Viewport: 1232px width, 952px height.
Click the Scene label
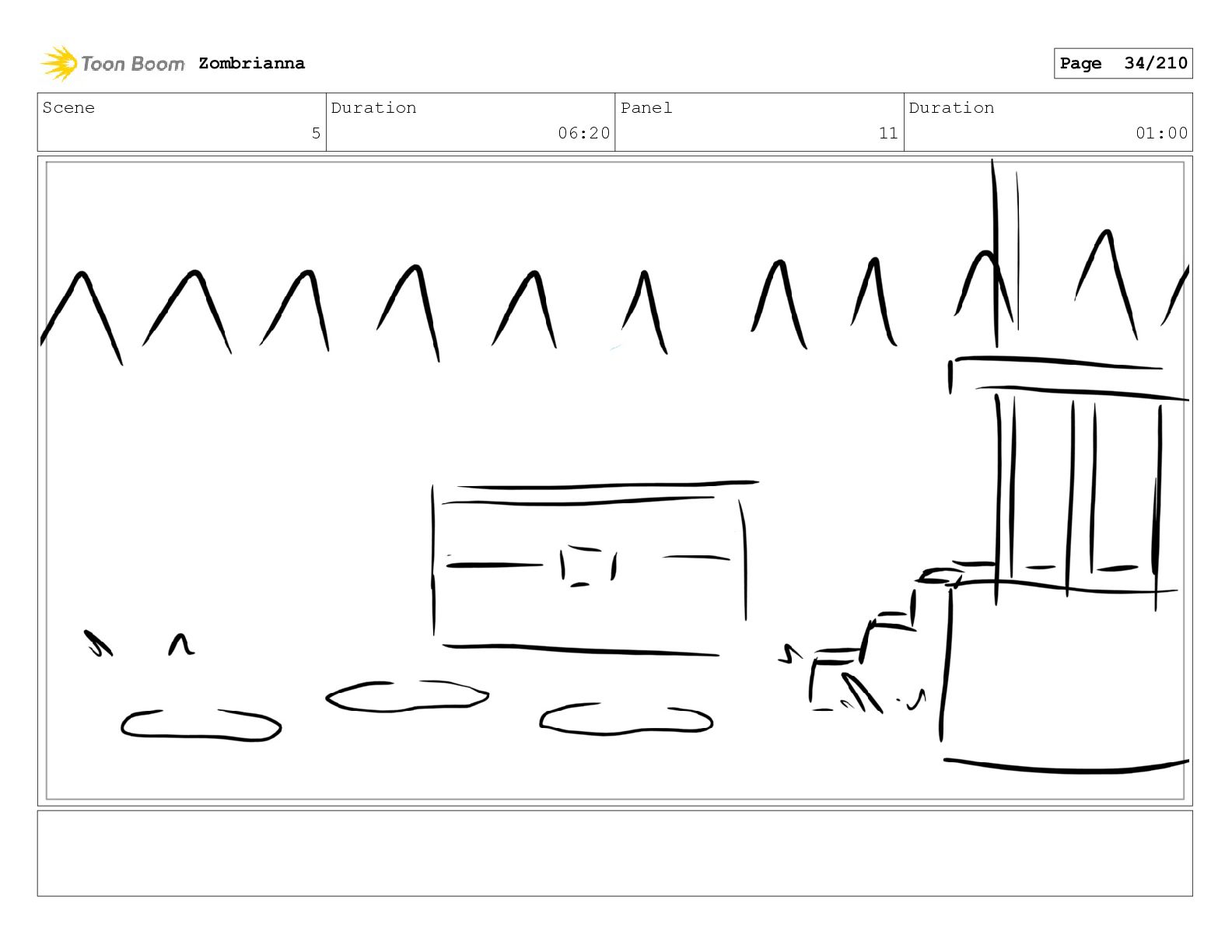point(68,108)
